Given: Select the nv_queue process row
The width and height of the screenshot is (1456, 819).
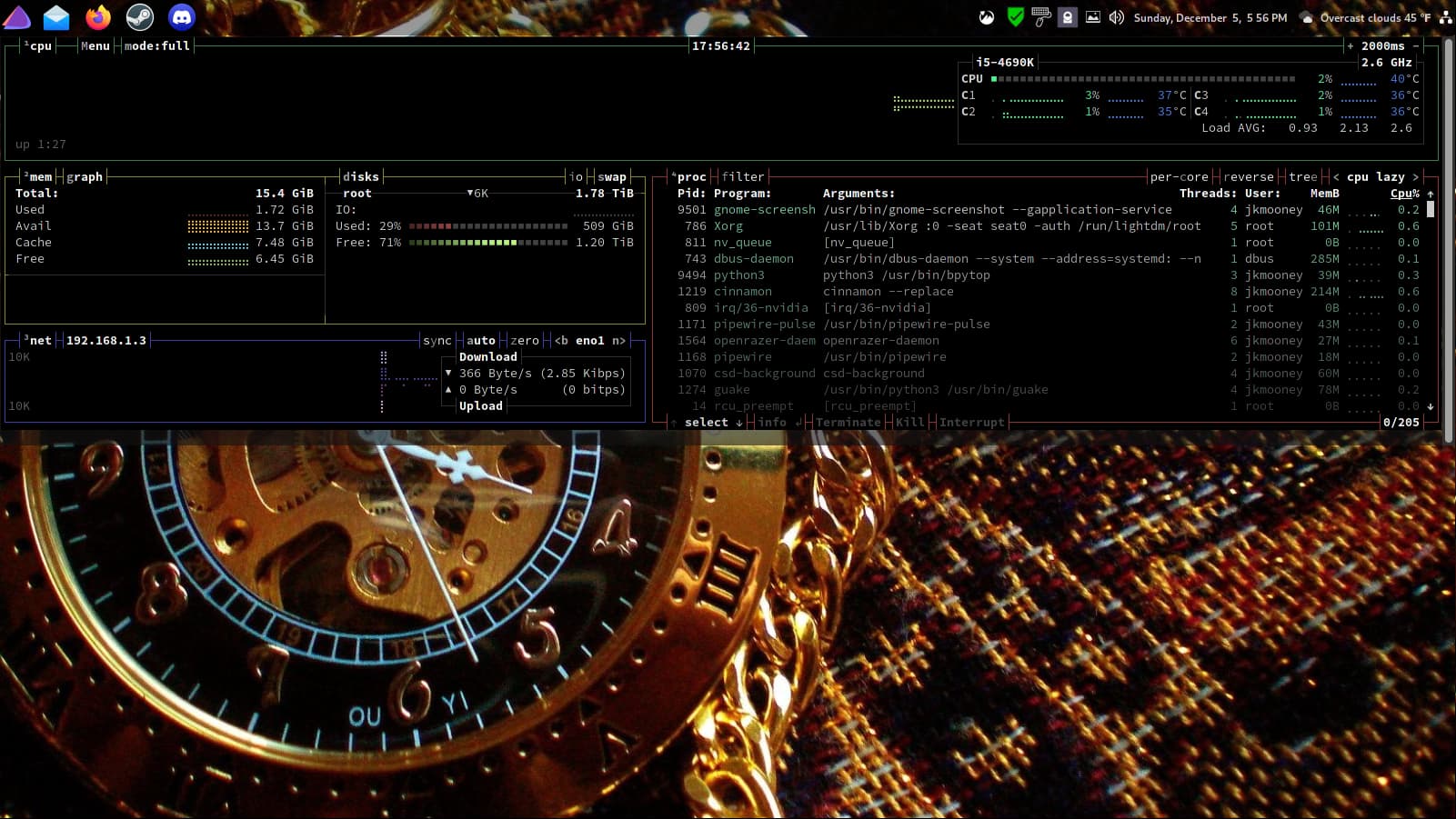Looking at the screenshot, I should (x=1049, y=242).
